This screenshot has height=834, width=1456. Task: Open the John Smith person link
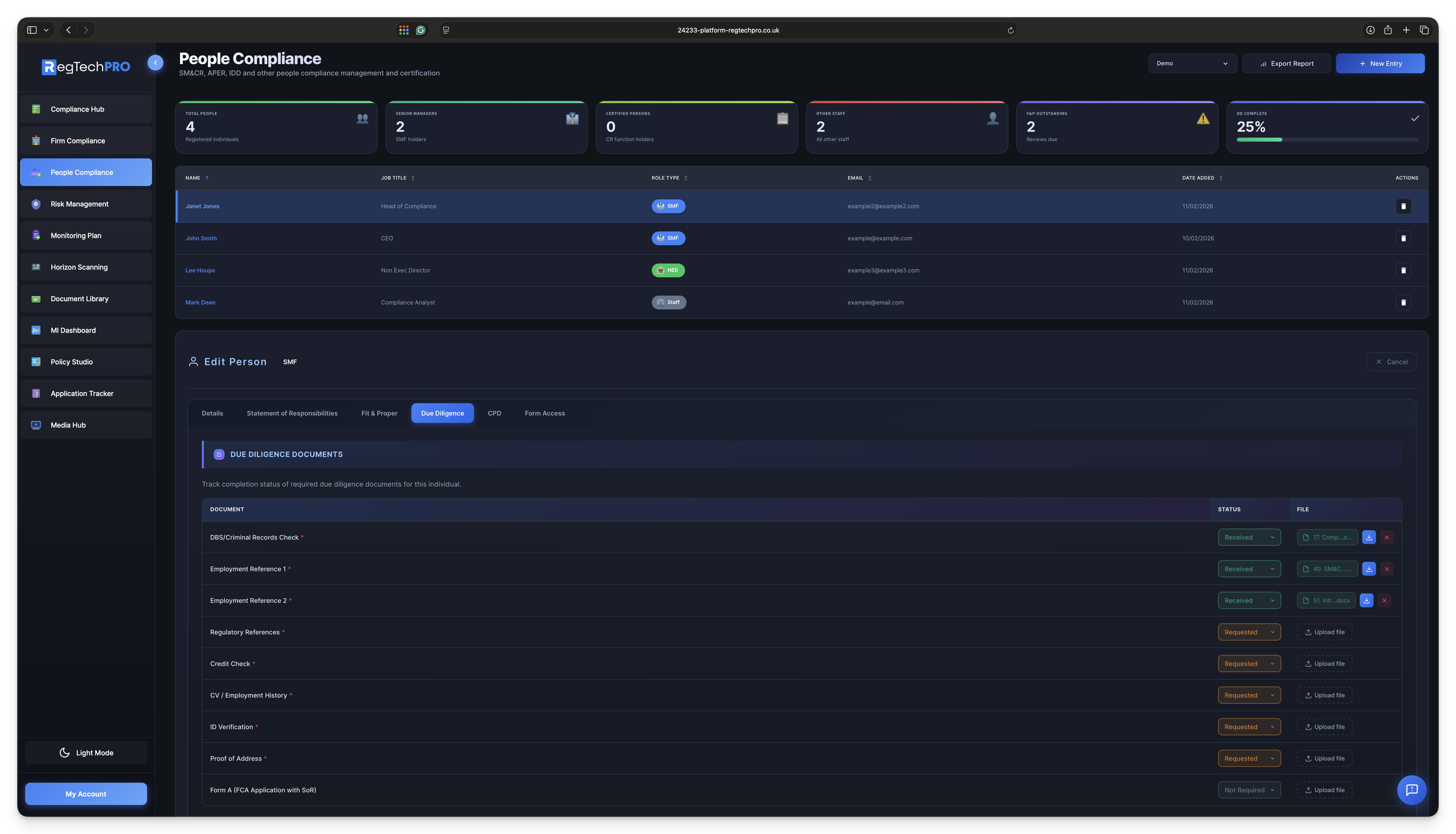coord(201,238)
